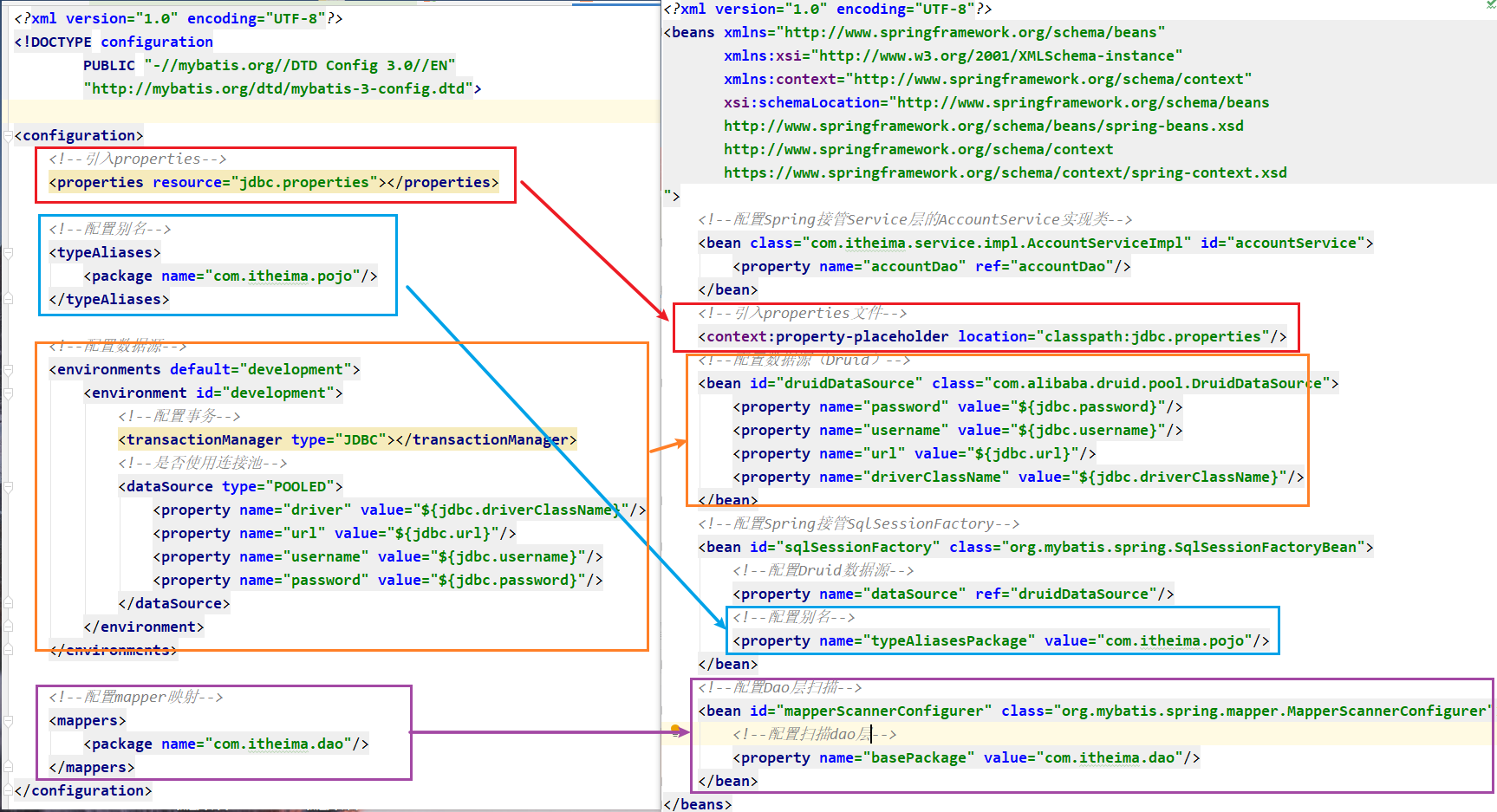Click the 配置事务 comment line
This screenshot has width=1497, height=812.
(x=179, y=416)
